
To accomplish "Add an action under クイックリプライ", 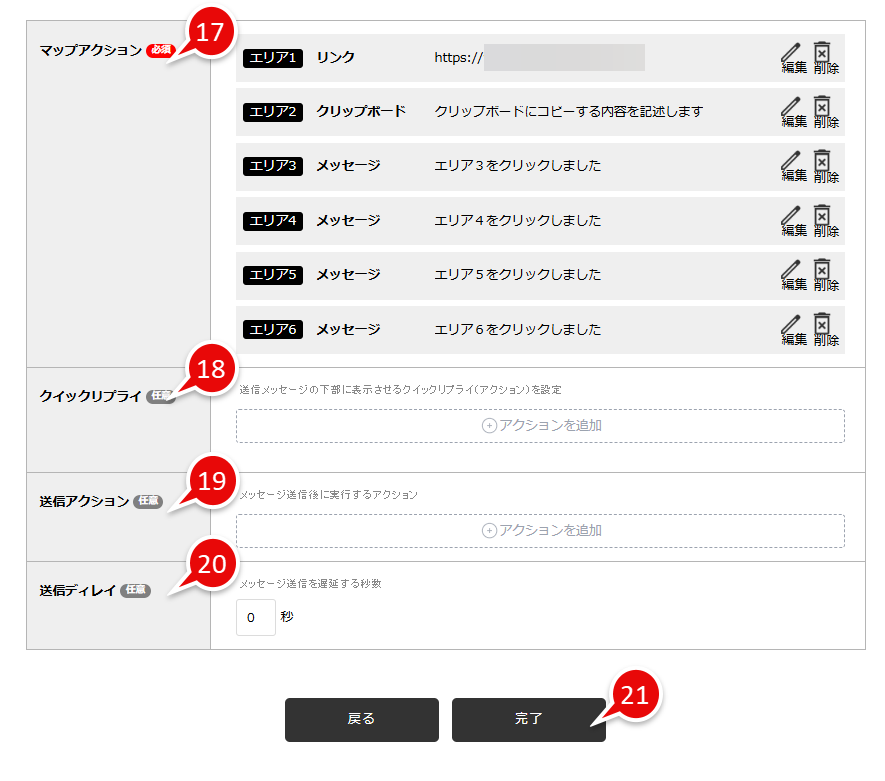I will (540, 425).
